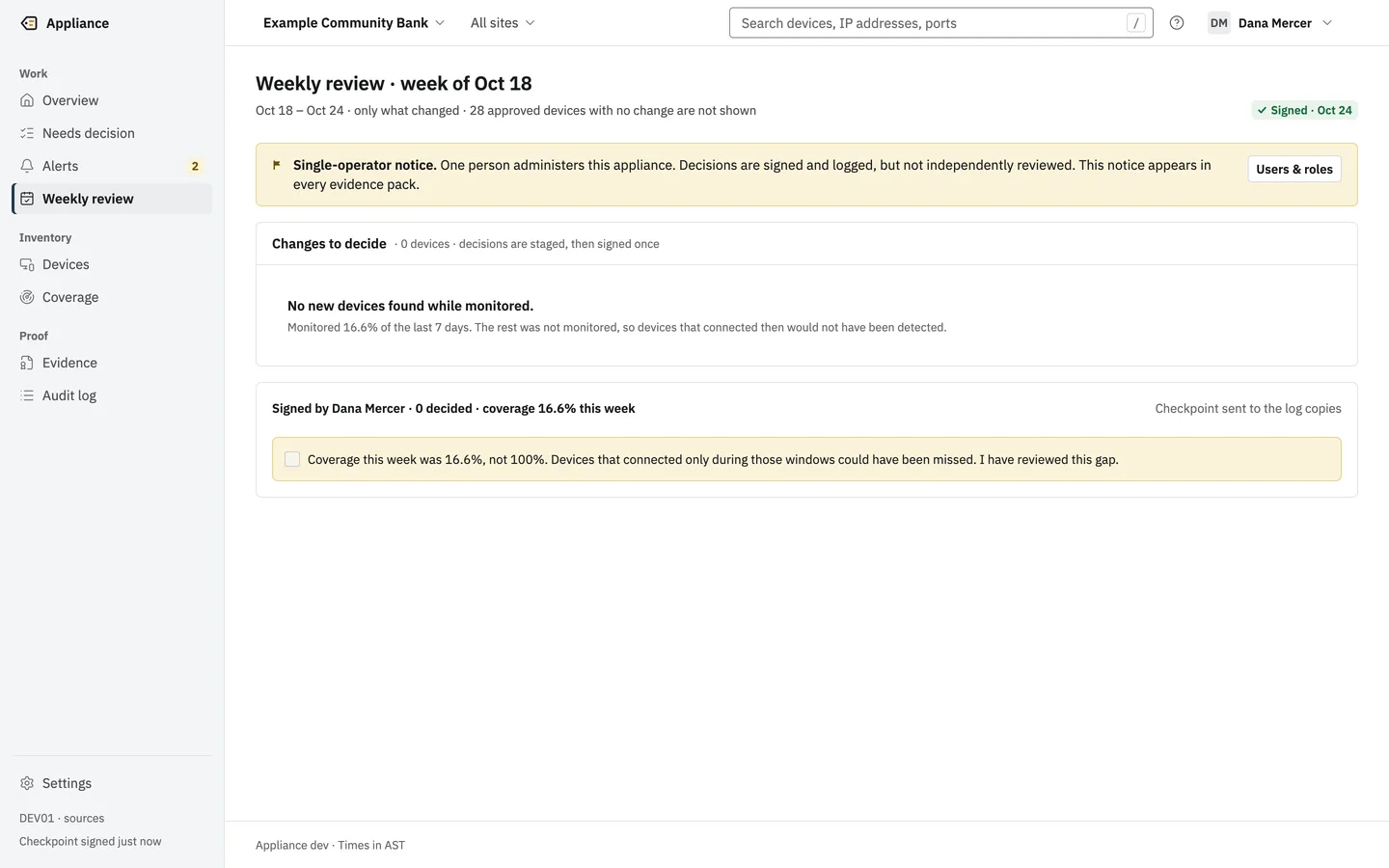1389x868 pixels.
Task: Open the Audit log
Action: [x=112, y=395]
